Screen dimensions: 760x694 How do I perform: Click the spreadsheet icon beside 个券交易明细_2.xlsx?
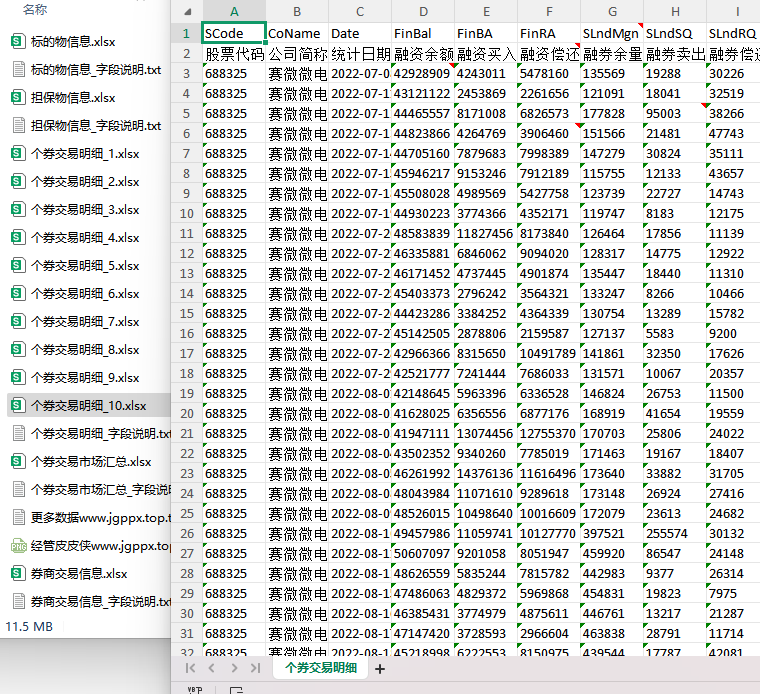[x=18, y=181]
